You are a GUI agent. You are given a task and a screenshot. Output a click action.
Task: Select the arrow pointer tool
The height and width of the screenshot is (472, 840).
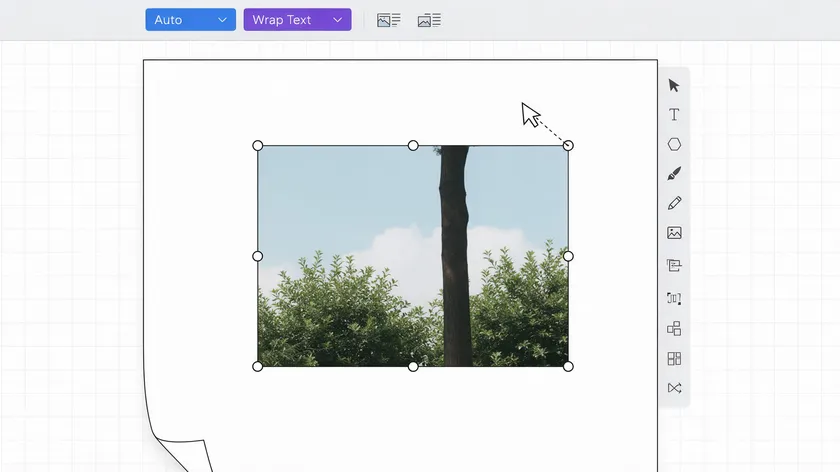[674, 86]
